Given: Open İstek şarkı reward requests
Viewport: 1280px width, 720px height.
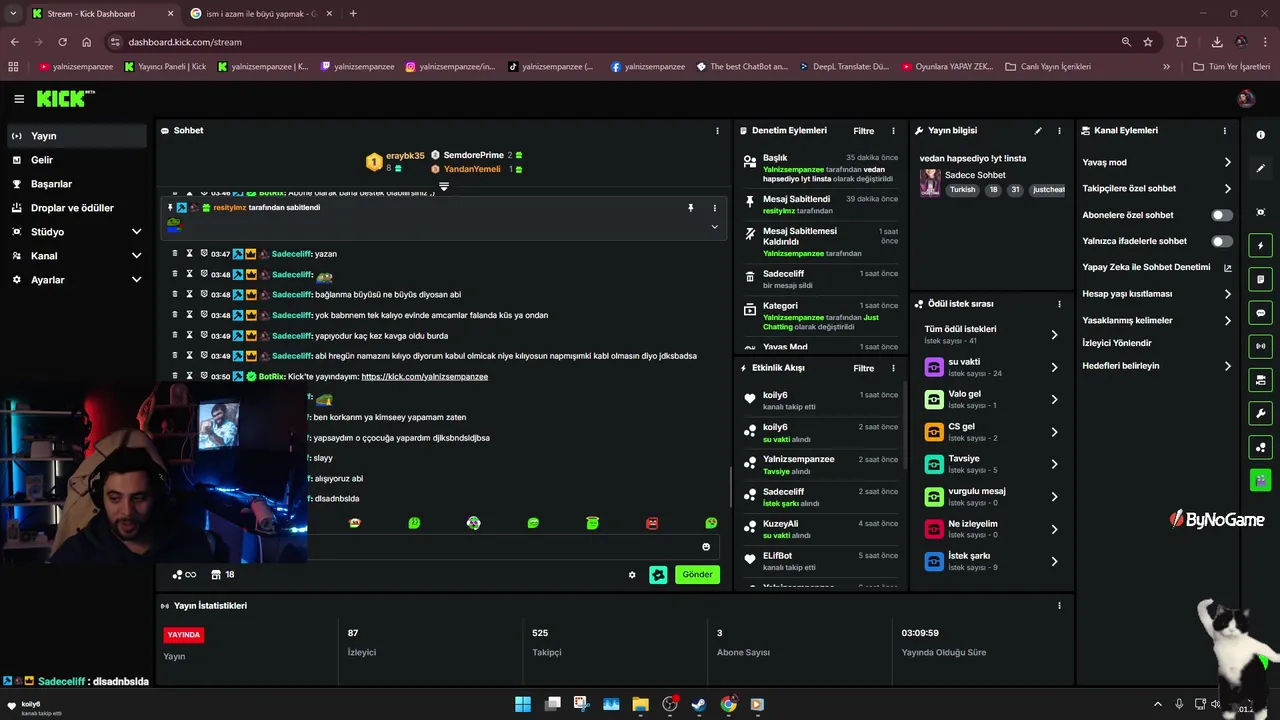Looking at the screenshot, I should coord(991,561).
